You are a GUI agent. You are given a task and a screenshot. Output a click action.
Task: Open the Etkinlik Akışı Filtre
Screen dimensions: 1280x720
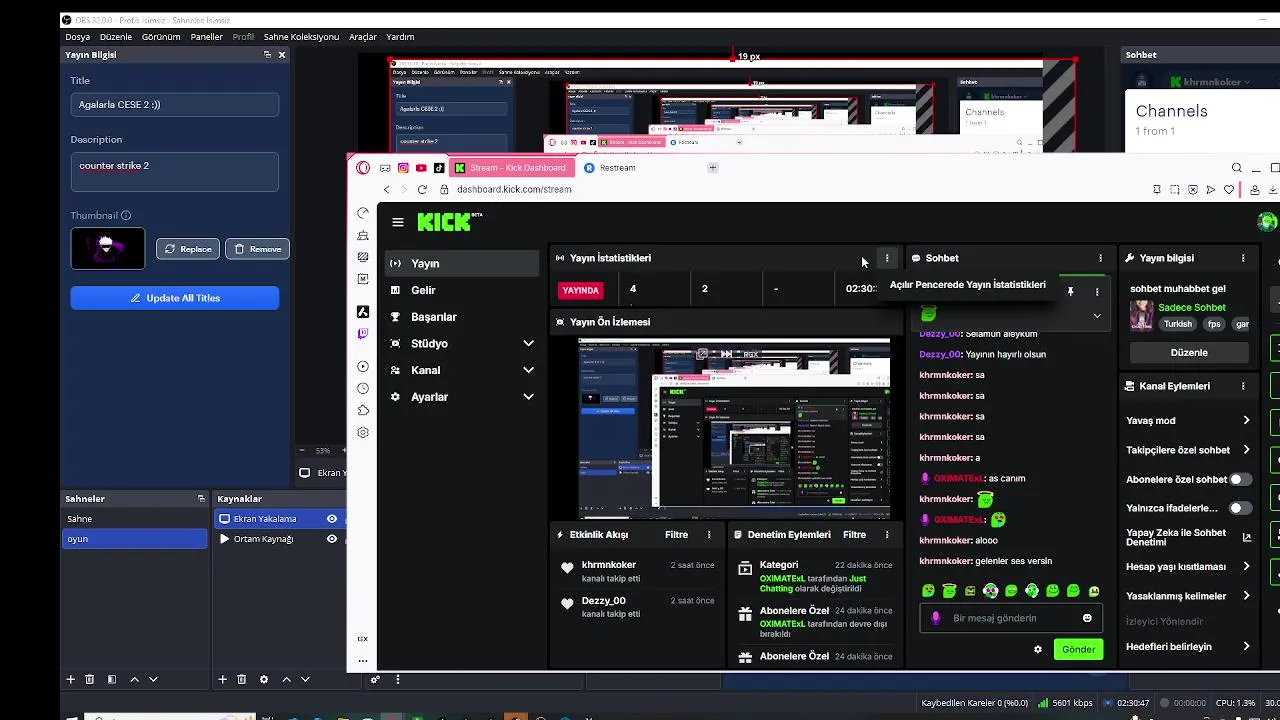pyautogui.click(x=676, y=535)
